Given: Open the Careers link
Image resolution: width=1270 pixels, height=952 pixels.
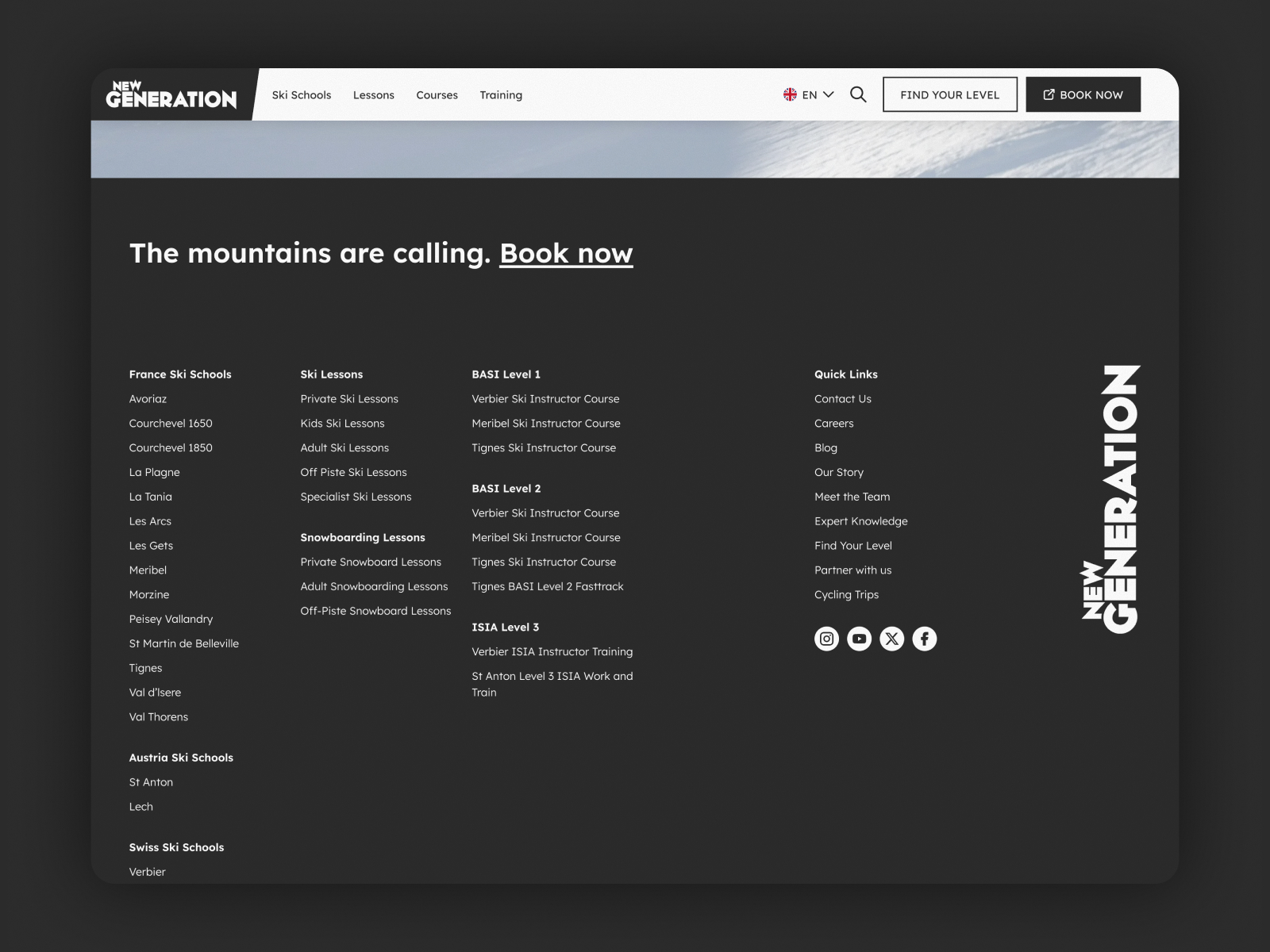Looking at the screenshot, I should click(834, 424).
